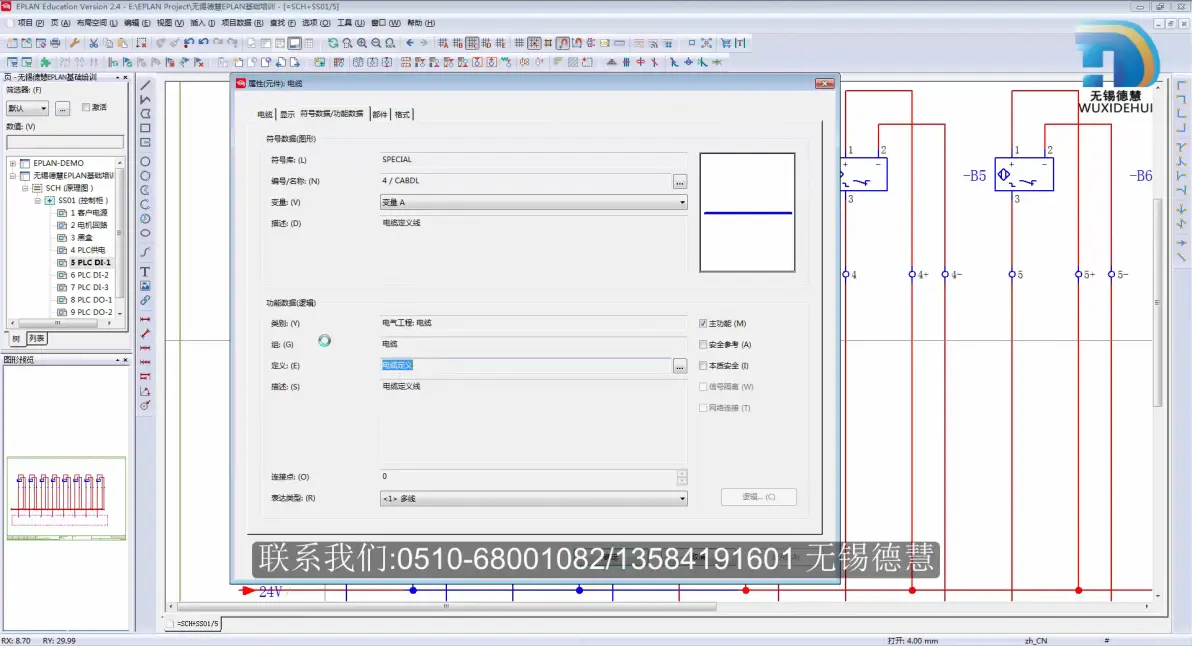Switch to the 显示 tab
The image size is (1192, 646).
[x=287, y=115]
